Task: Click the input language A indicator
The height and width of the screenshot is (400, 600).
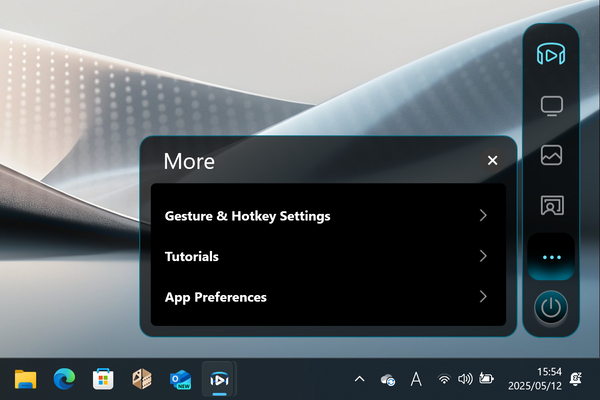Action: tap(416, 379)
